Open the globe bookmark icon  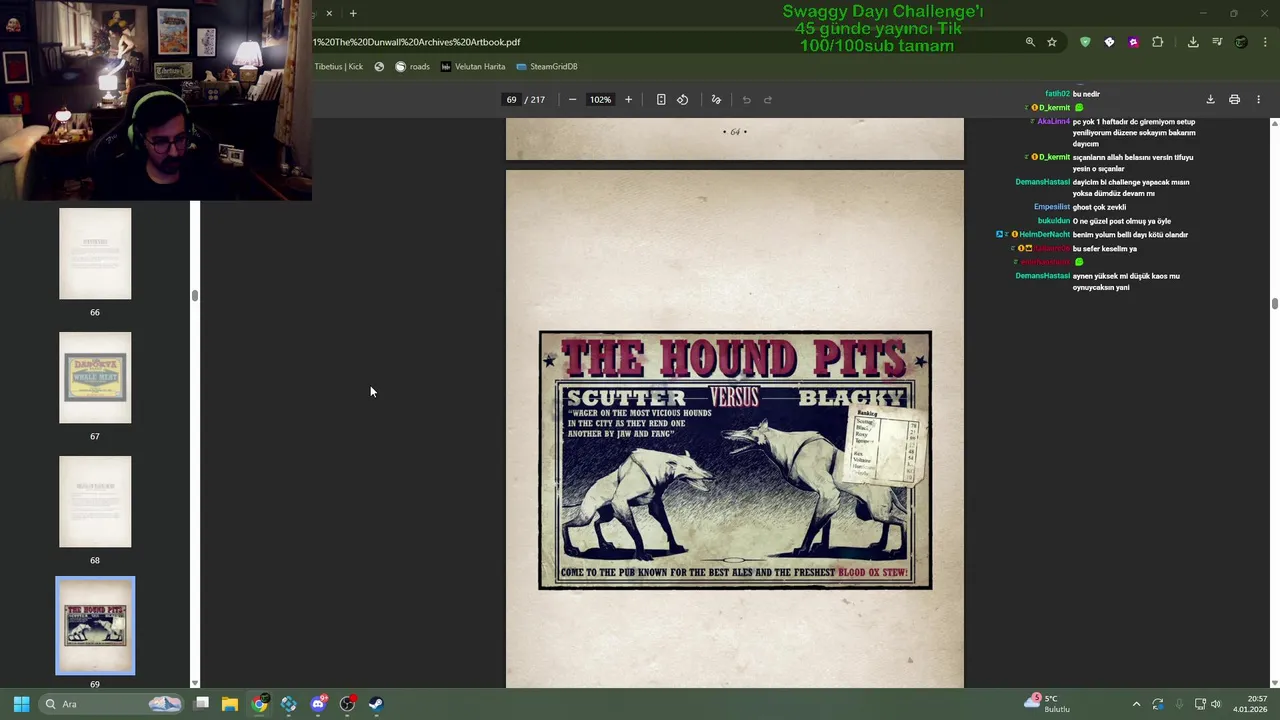(379, 66)
